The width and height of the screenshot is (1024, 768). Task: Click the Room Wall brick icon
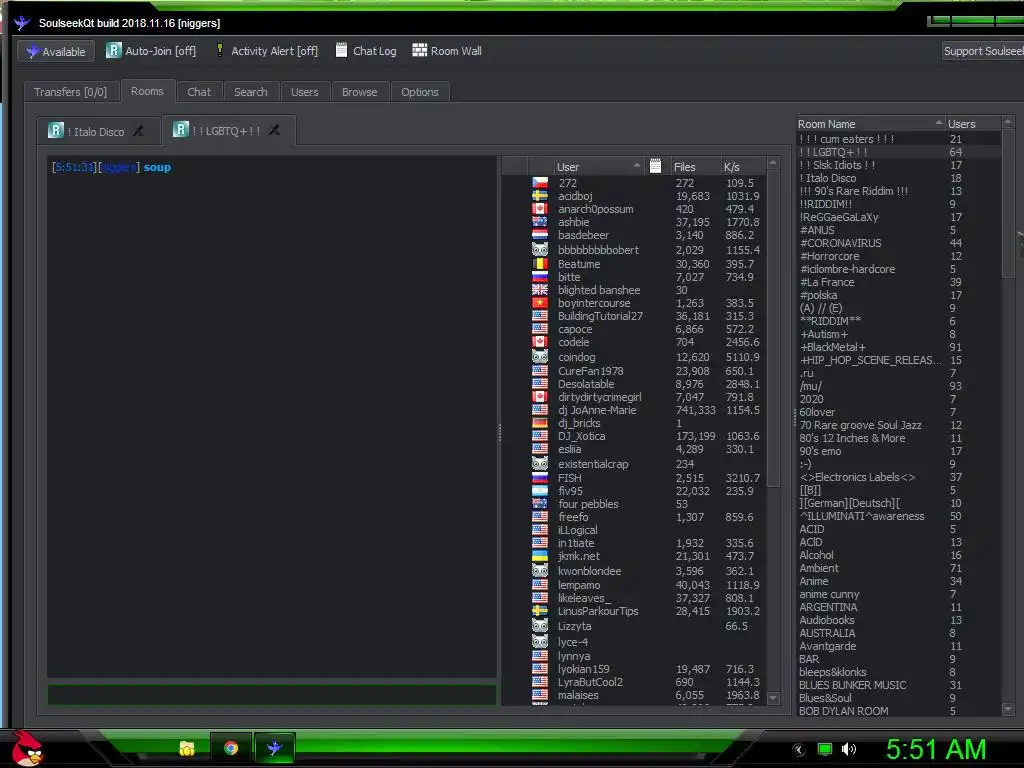419,50
